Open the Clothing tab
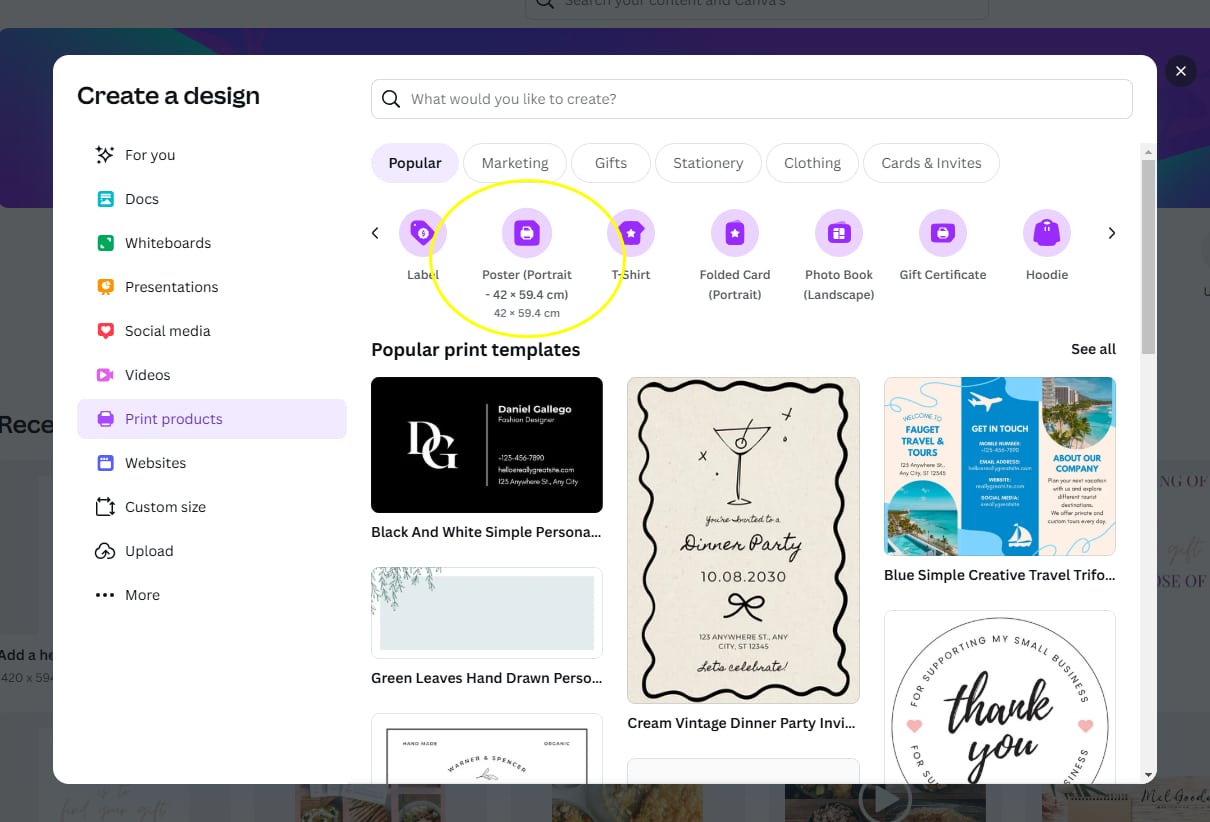The width and height of the screenshot is (1210, 822). 812,163
